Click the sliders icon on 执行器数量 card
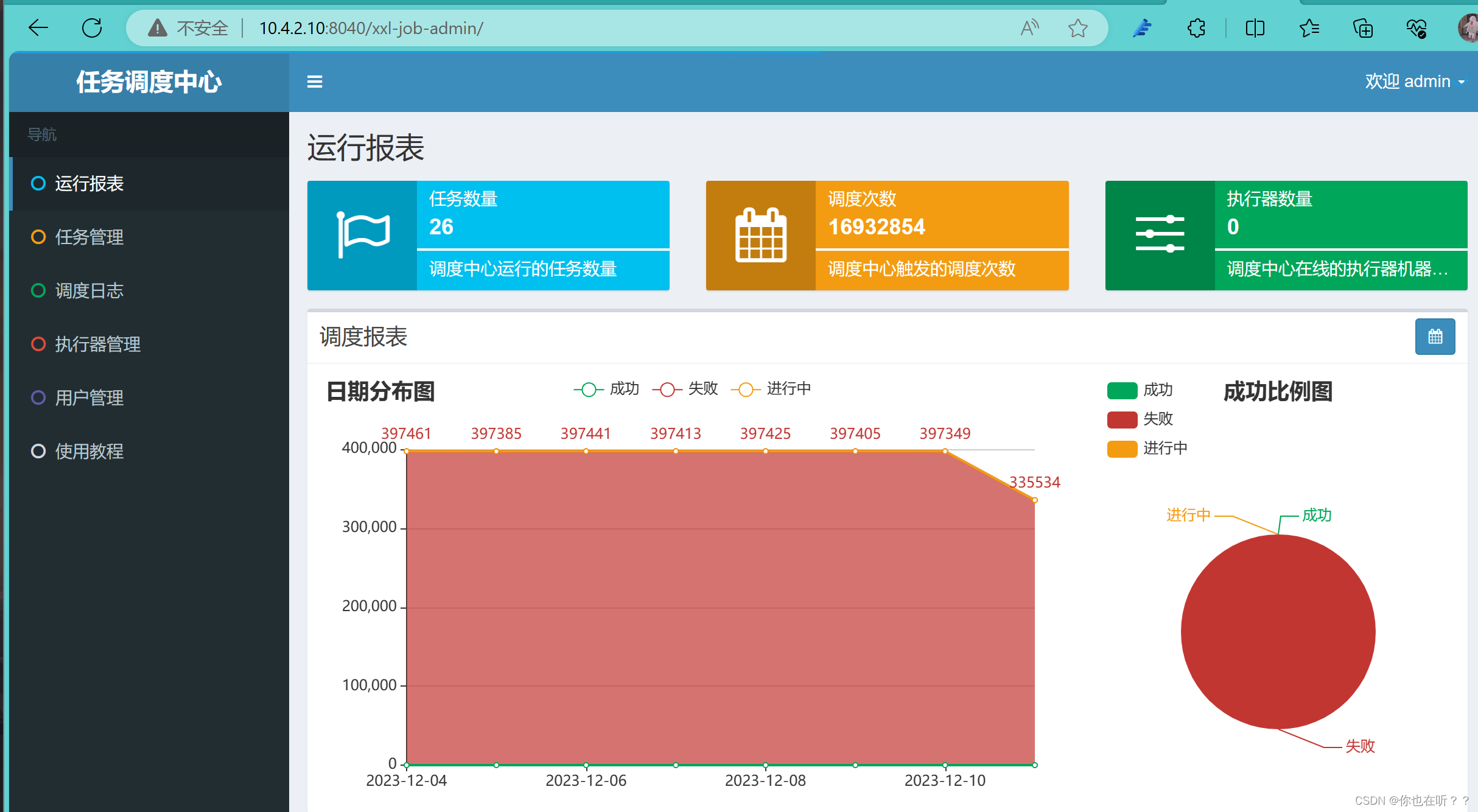 click(x=1160, y=236)
